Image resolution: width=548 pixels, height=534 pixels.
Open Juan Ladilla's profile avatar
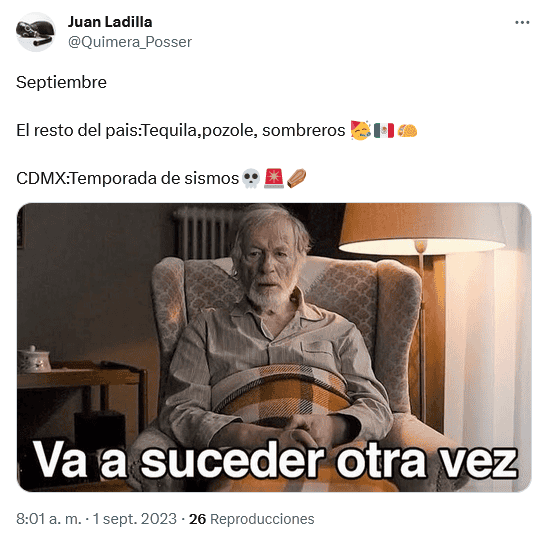click(36, 32)
